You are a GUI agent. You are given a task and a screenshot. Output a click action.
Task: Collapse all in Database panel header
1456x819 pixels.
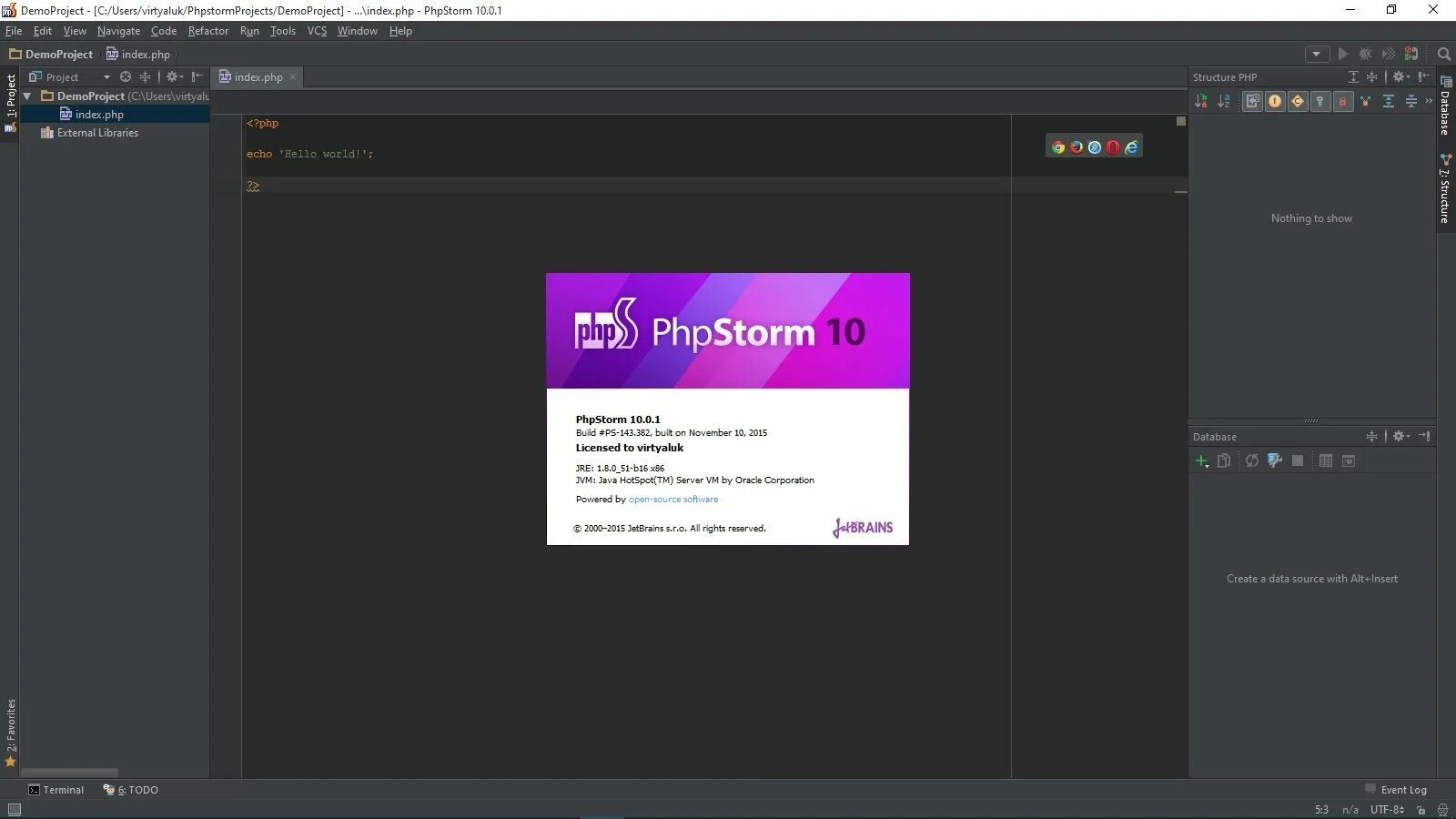[1371, 437]
